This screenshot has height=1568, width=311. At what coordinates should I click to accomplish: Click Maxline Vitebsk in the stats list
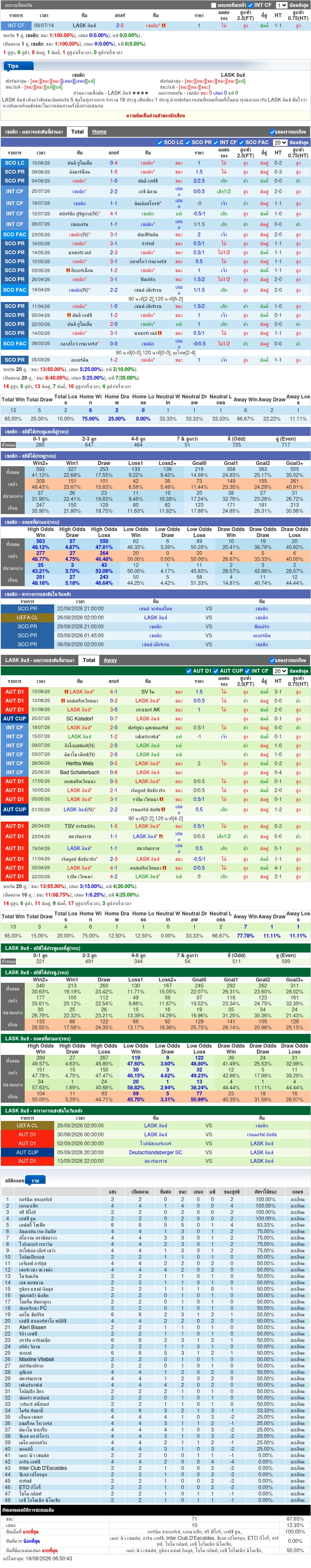coord(37,1359)
